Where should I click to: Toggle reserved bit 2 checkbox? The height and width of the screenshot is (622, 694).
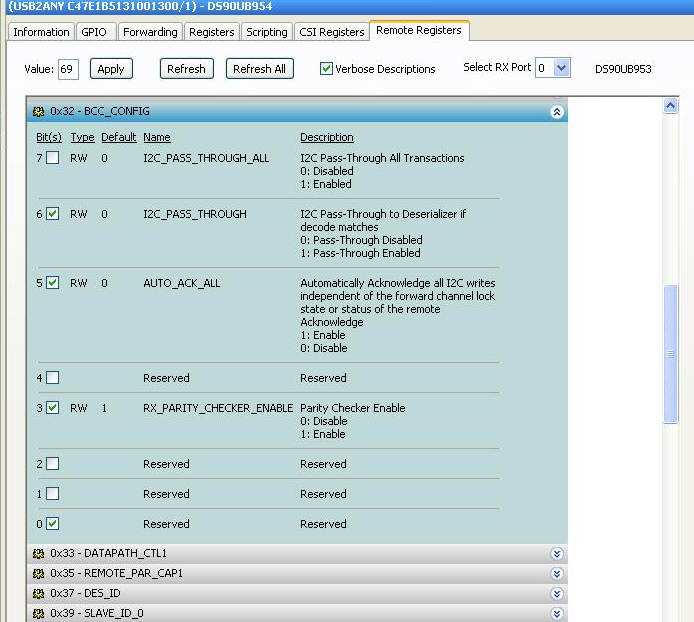tap(53, 464)
